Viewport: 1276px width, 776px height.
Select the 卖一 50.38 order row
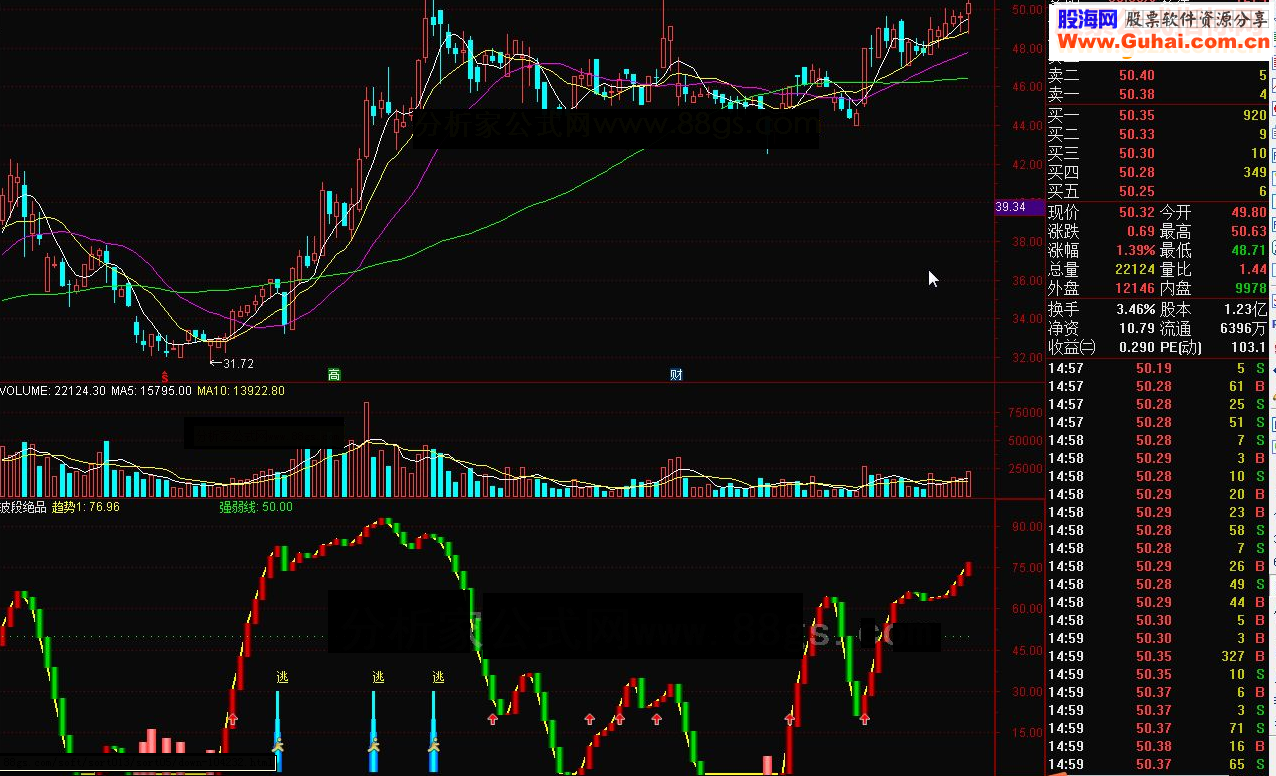pos(1157,94)
